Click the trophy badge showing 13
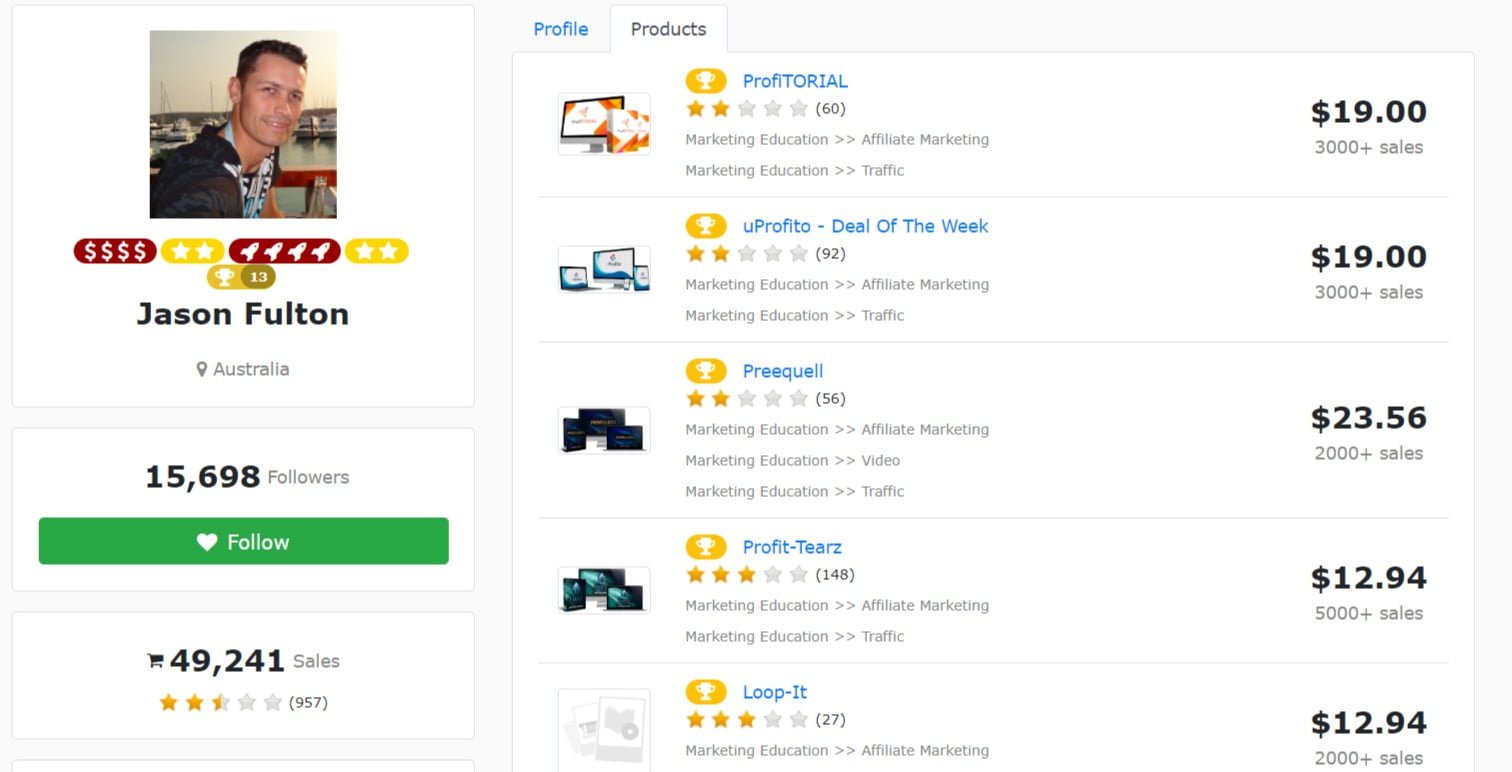The width and height of the screenshot is (1512, 772). (x=241, y=277)
